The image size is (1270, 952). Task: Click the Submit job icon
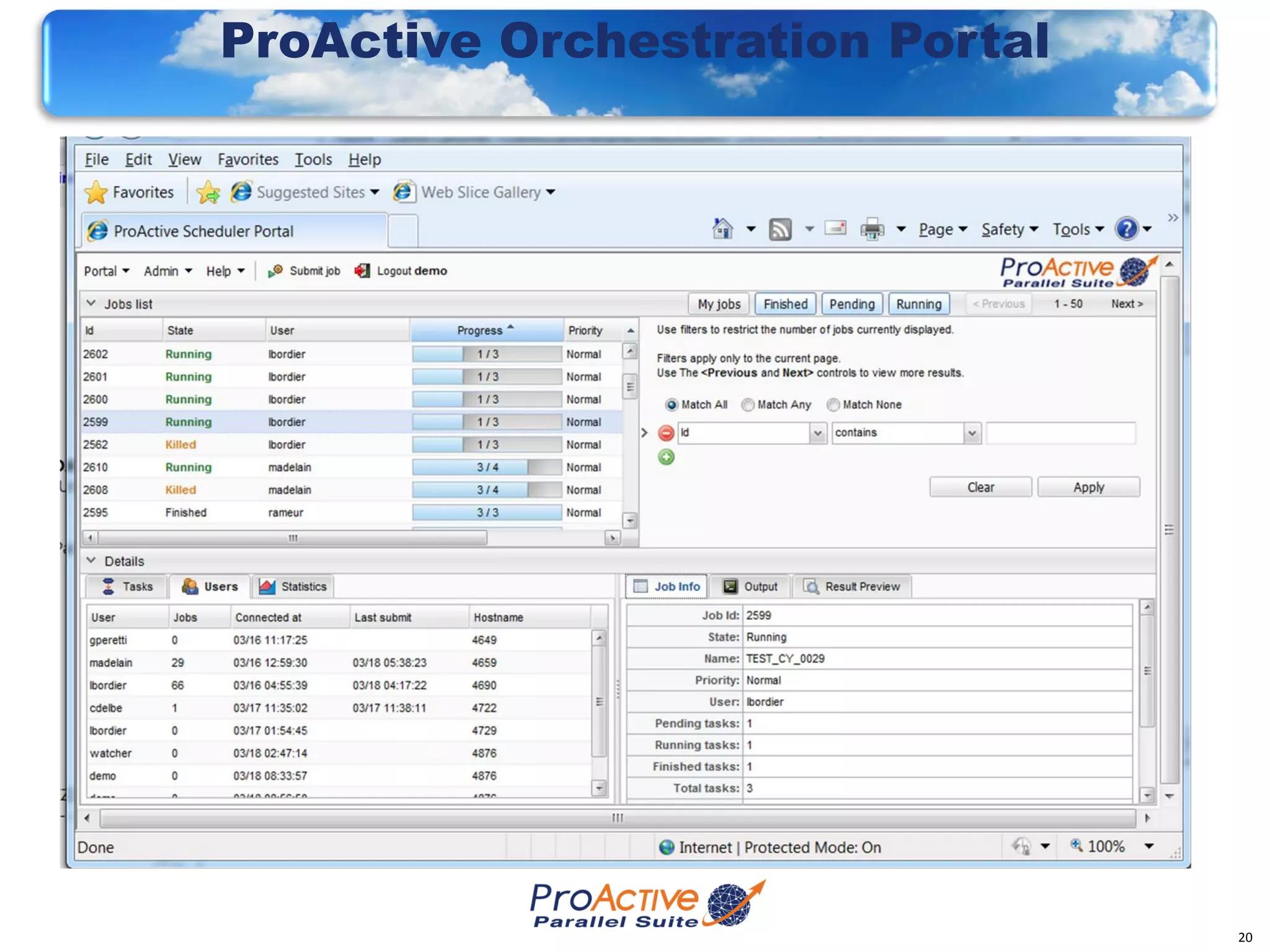pos(275,271)
